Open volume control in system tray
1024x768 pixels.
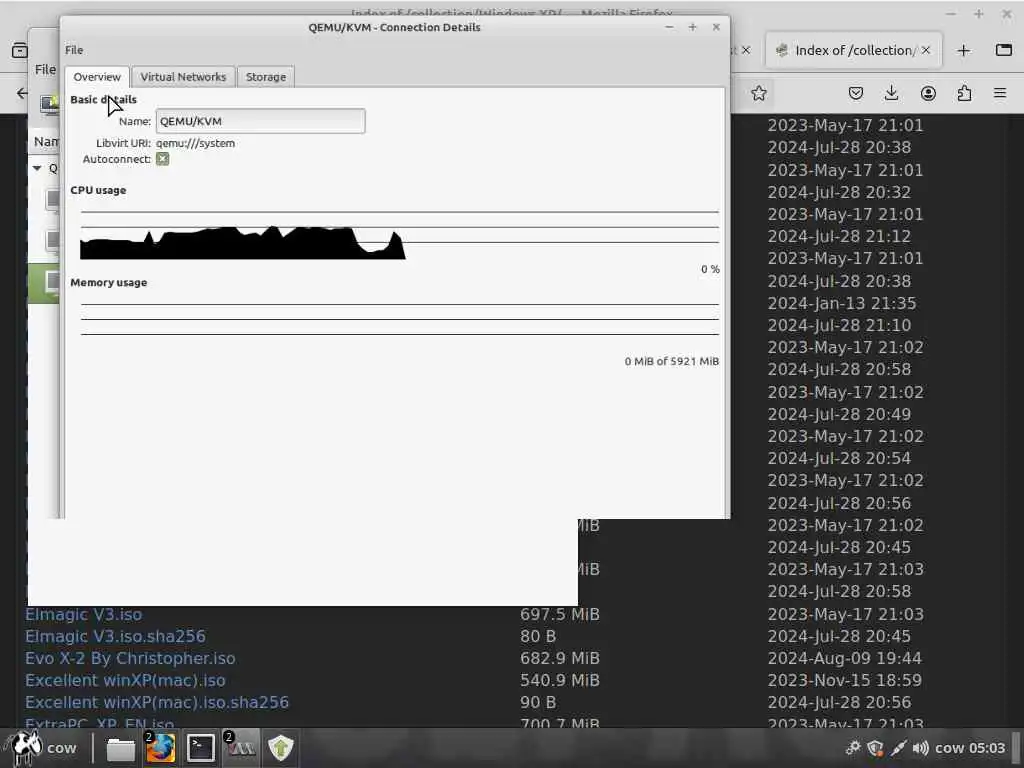[x=920, y=748]
